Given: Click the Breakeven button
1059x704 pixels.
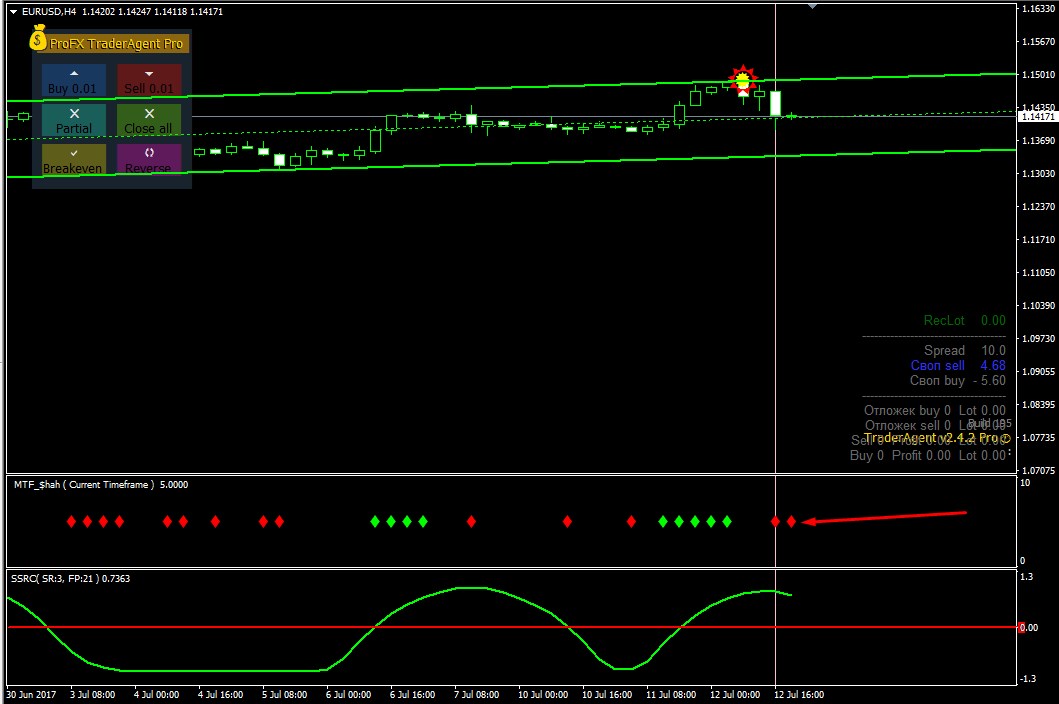Looking at the screenshot, I should (x=74, y=159).
